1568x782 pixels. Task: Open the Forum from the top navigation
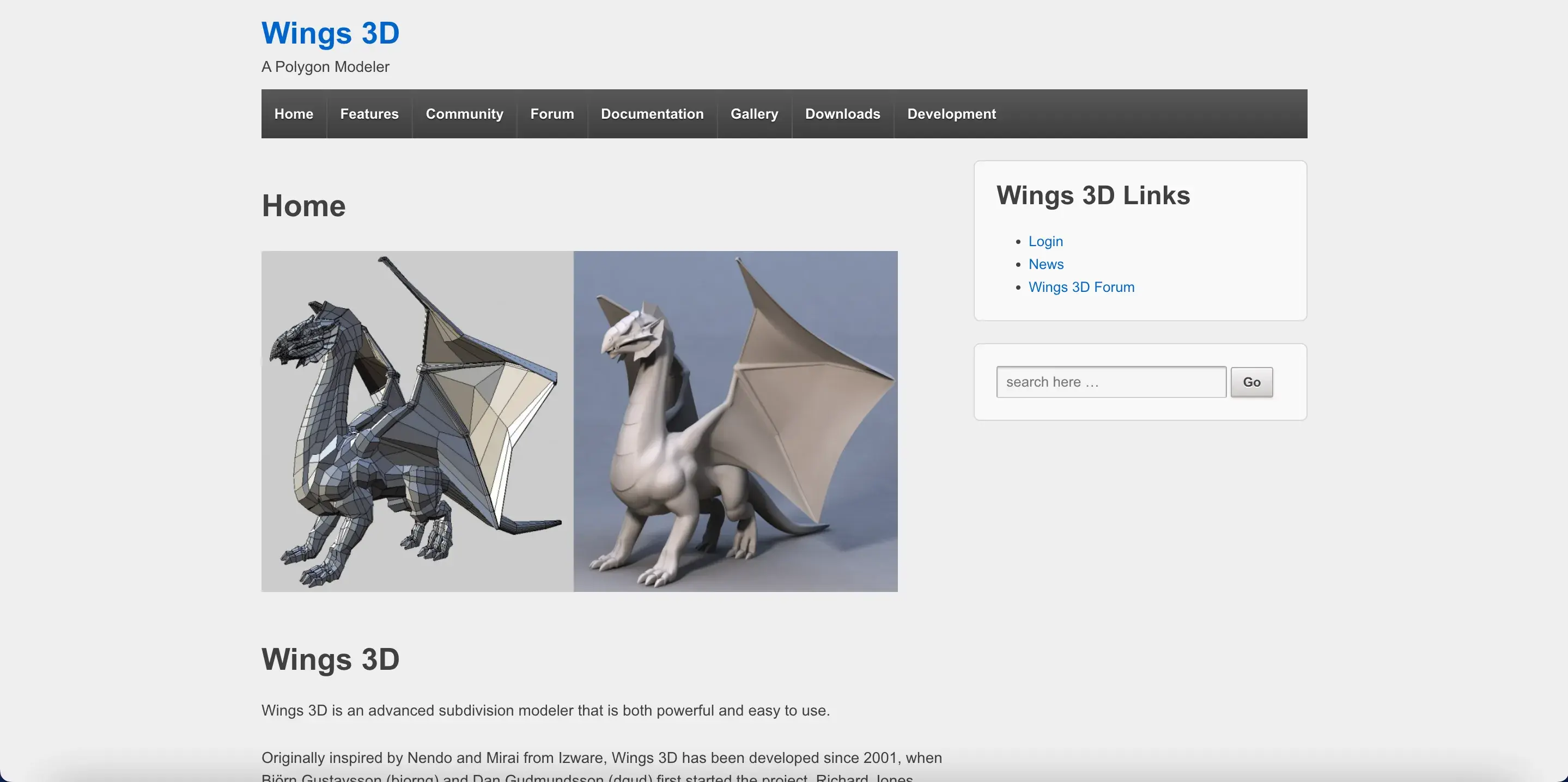click(551, 114)
